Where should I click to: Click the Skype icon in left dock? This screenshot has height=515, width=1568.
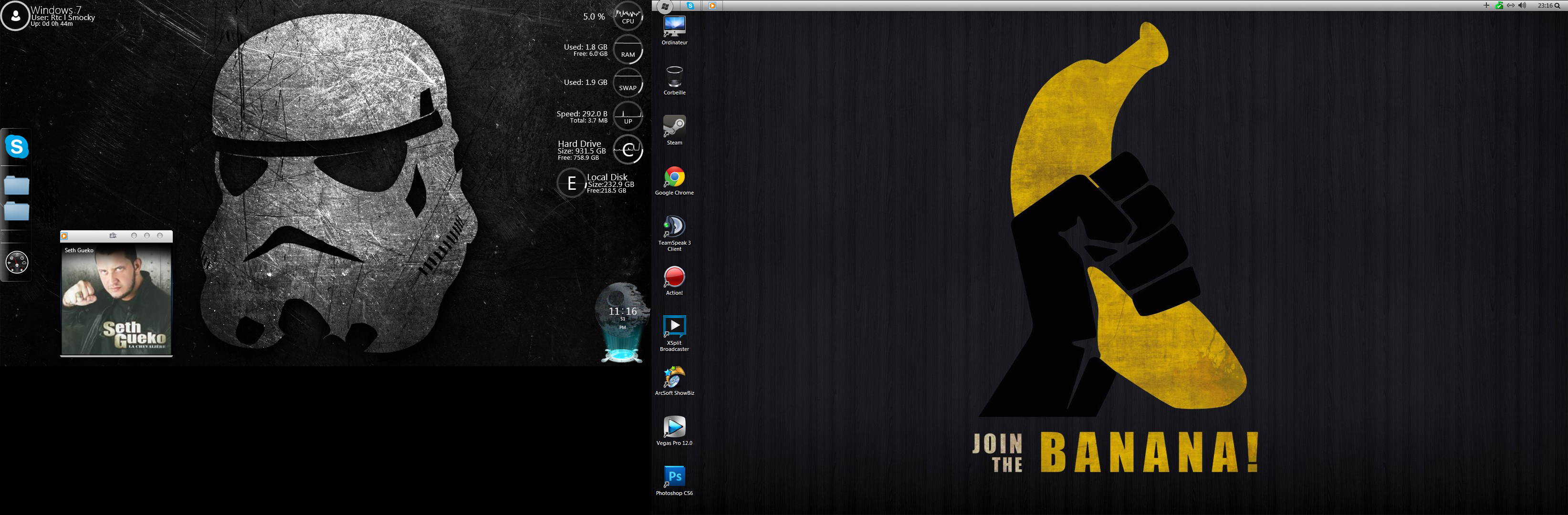pyautogui.click(x=17, y=146)
